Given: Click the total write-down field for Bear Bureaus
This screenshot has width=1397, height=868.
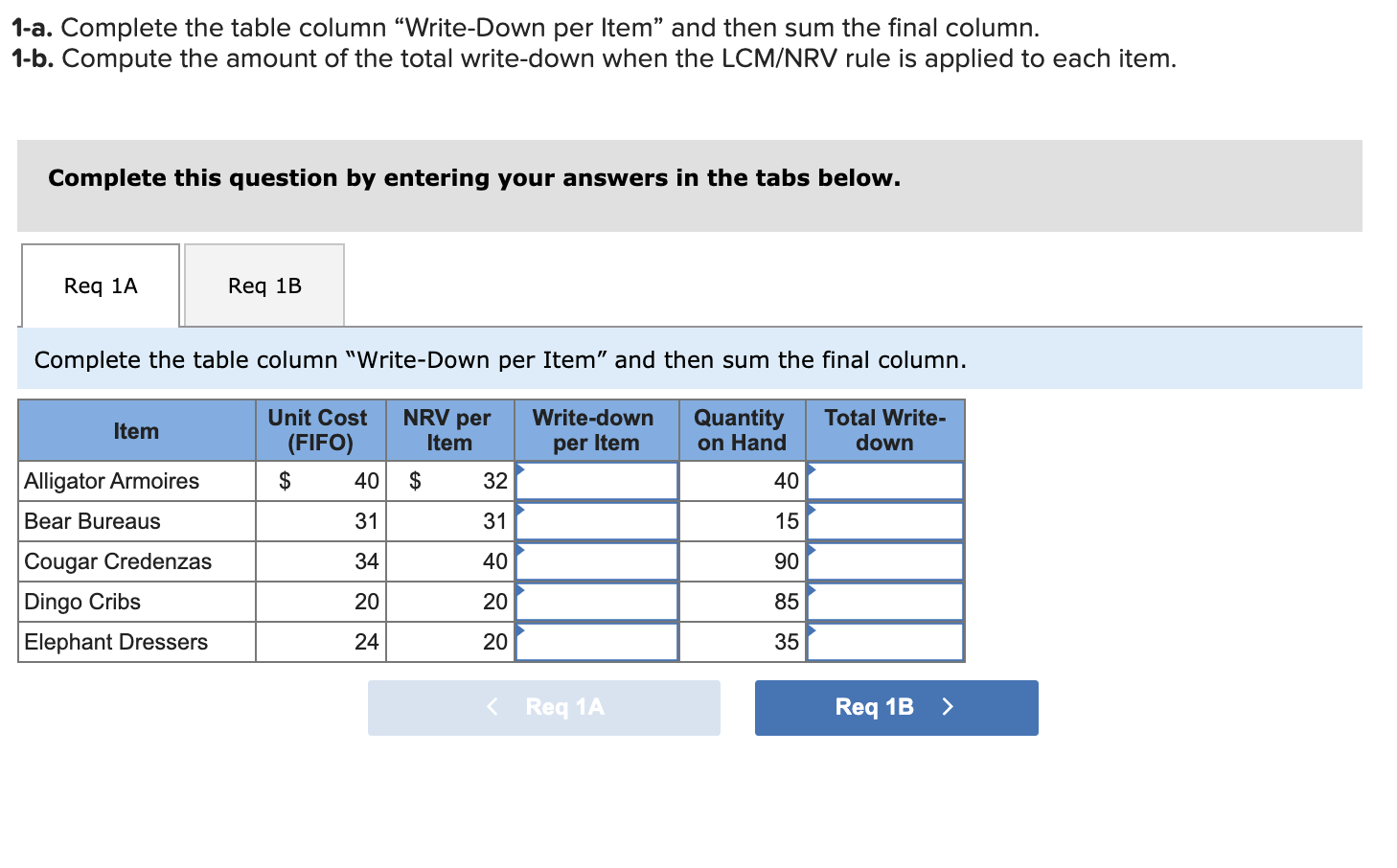Looking at the screenshot, I should [885, 521].
